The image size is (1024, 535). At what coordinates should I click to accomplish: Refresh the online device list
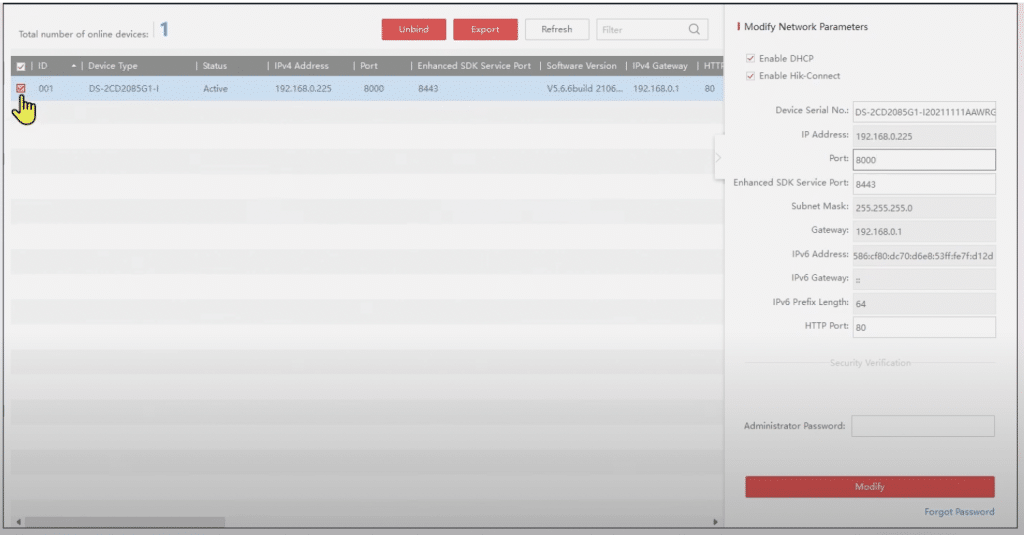pyautogui.click(x=556, y=30)
